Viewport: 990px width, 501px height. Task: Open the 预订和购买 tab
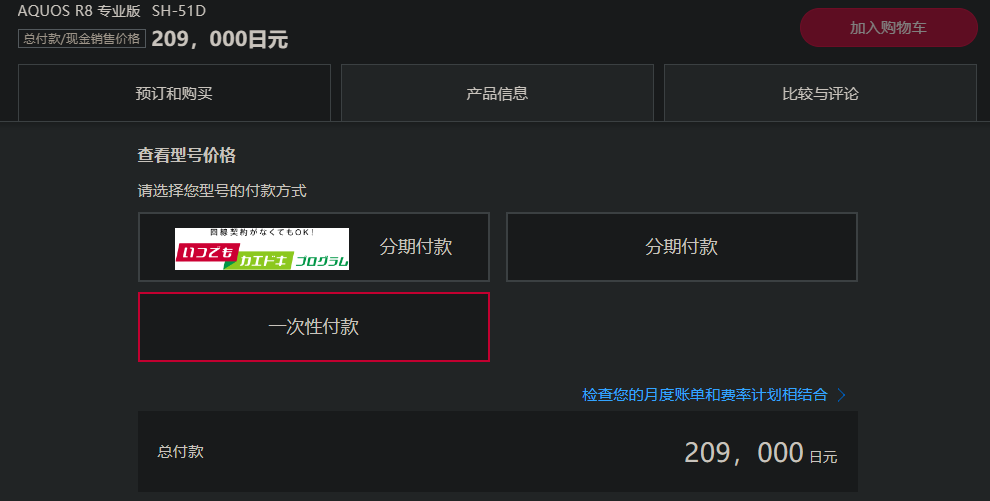point(174,93)
